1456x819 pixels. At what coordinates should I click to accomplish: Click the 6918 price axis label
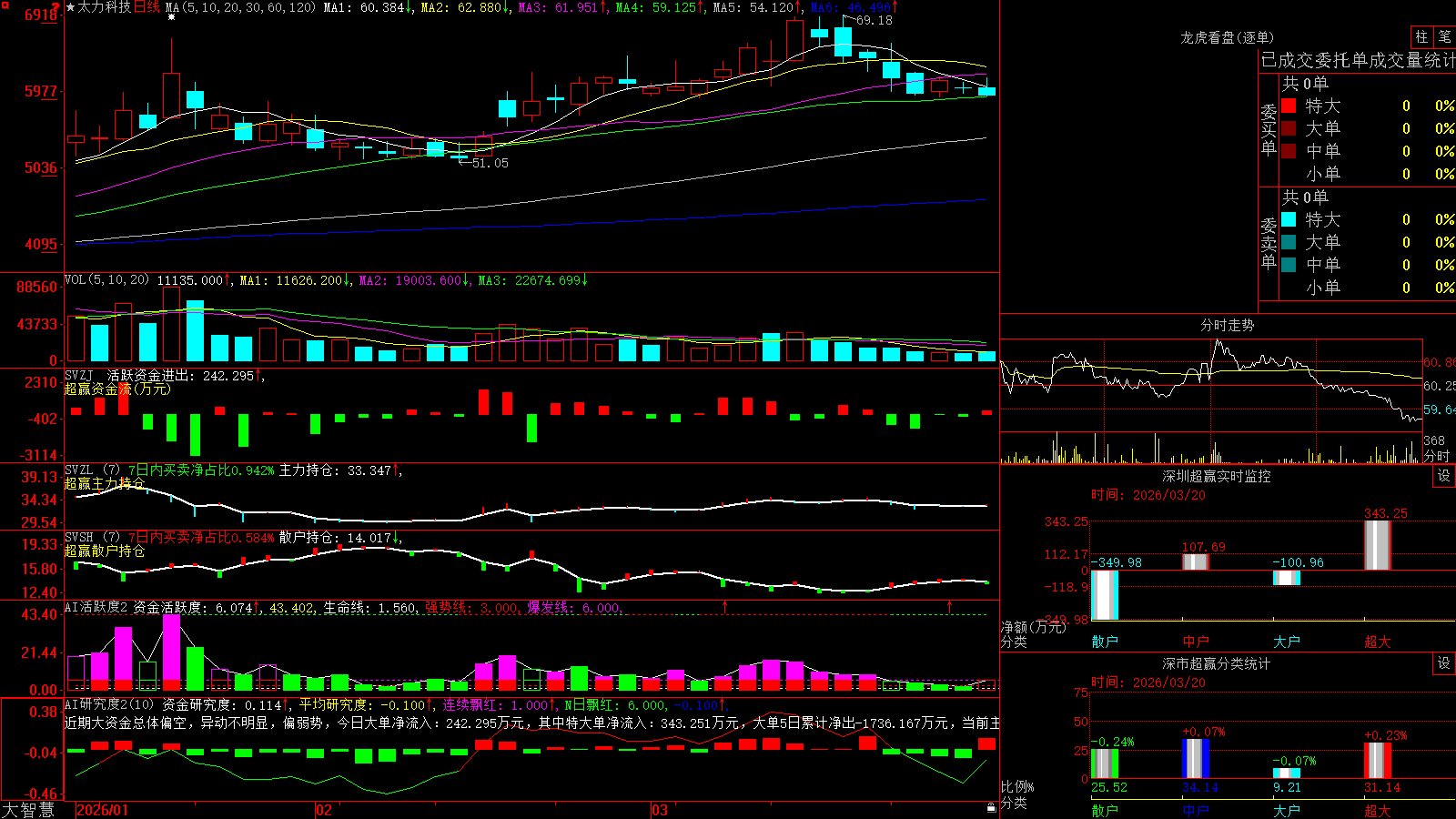(41, 15)
